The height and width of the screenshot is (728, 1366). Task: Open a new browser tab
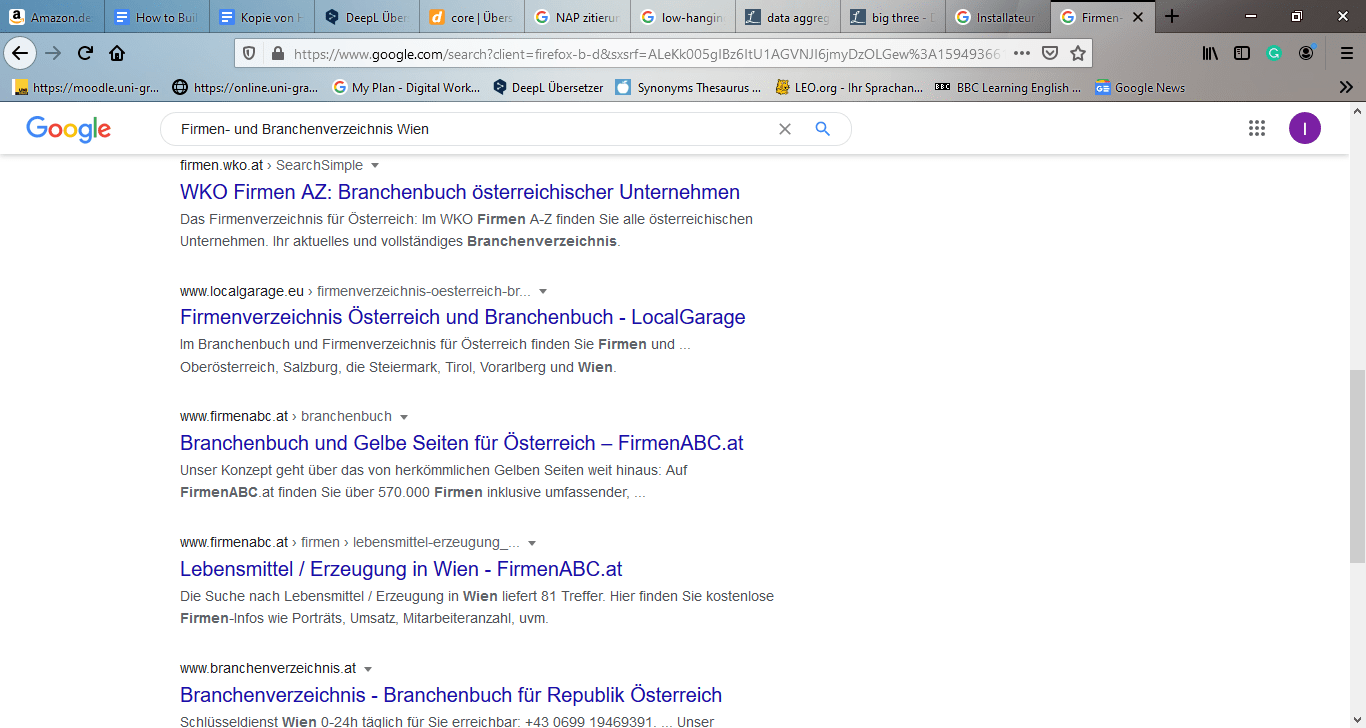click(1172, 16)
